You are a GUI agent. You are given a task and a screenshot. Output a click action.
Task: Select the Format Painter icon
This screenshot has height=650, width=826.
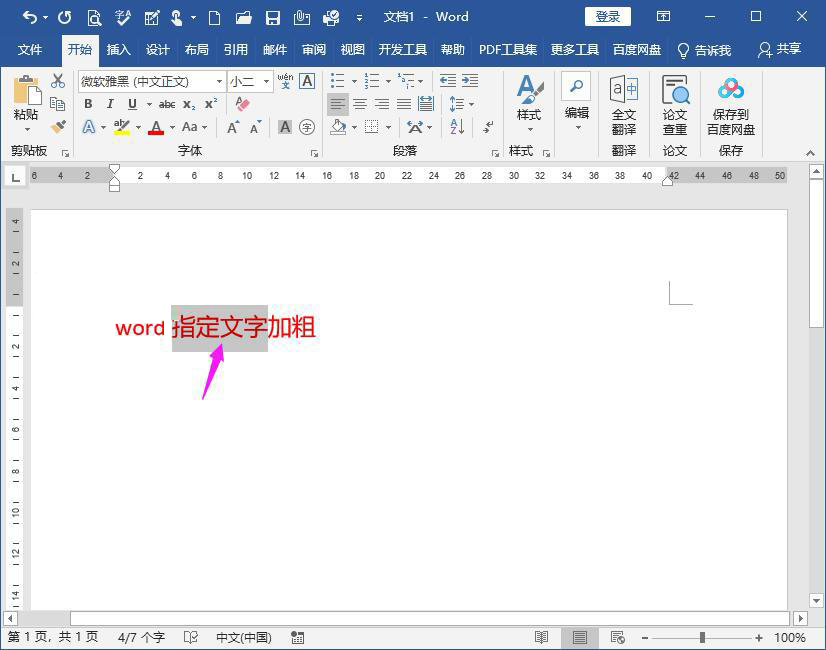point(57,127)
